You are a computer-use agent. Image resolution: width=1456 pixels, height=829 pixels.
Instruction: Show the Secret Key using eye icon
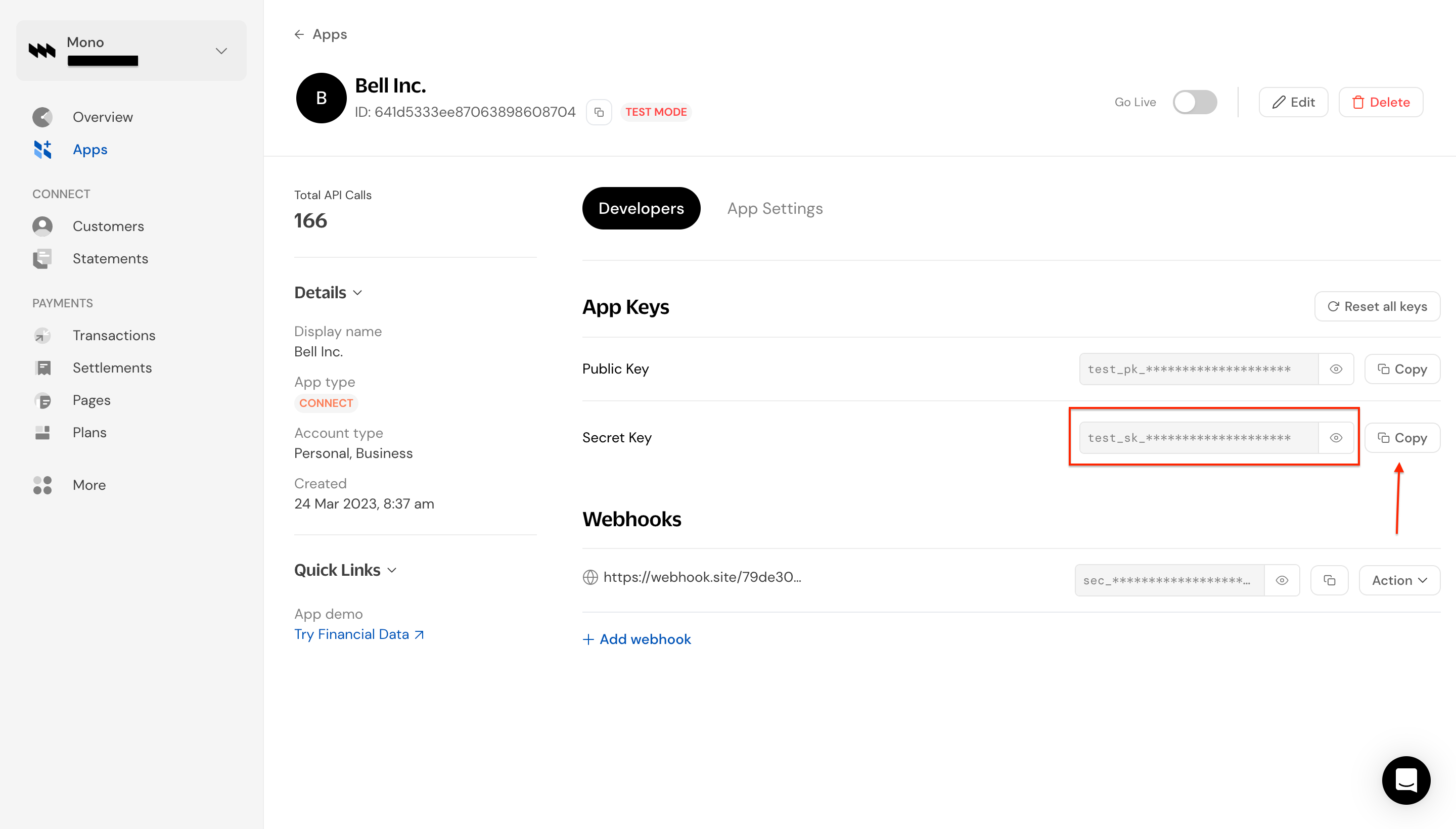(1335, 438)
